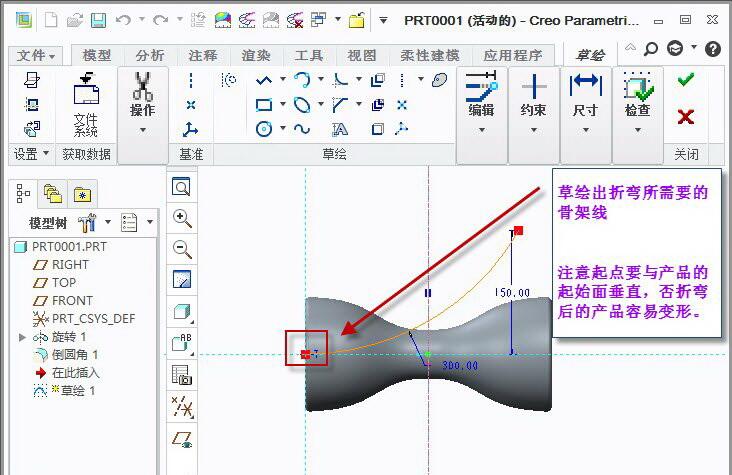Select the Rectangle sketch tool

click(264, 105)
